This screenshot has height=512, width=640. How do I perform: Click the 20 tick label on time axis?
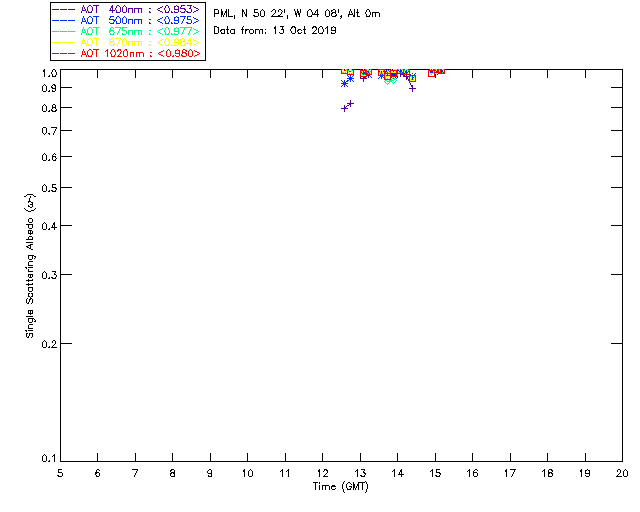click(x=622, y=473)
